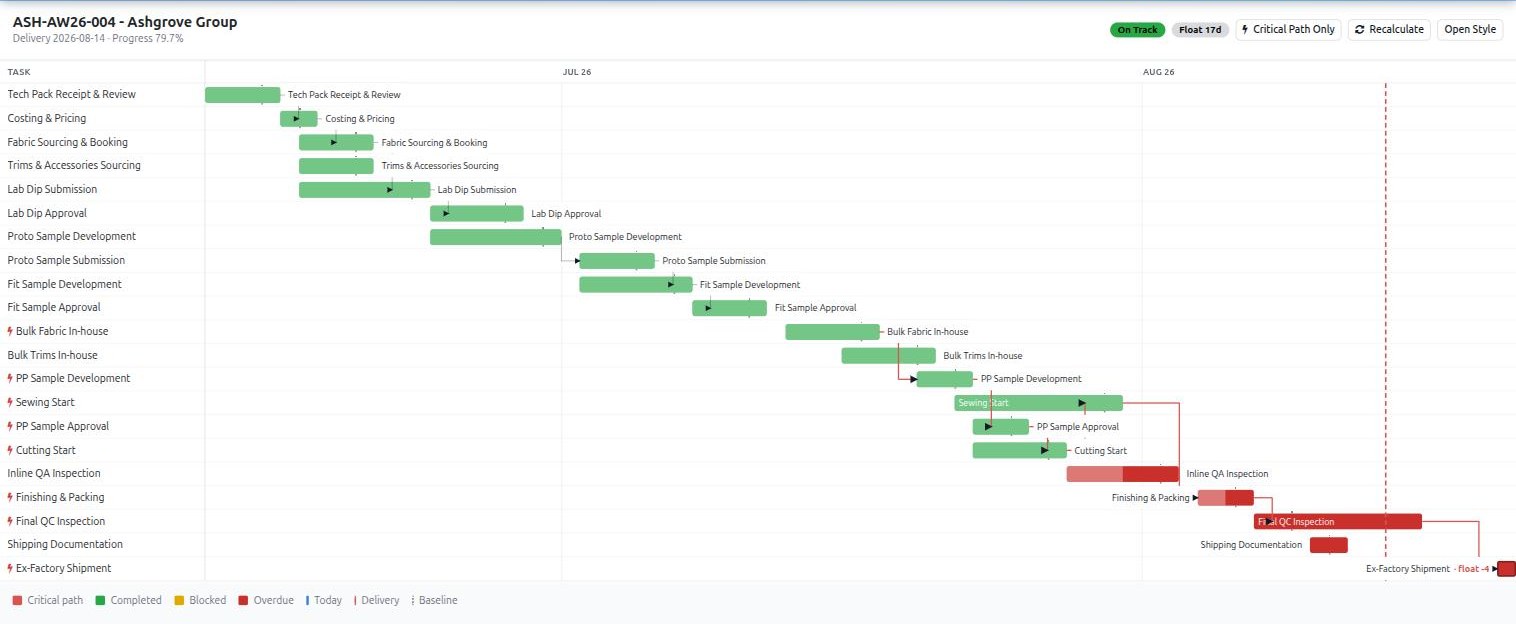Image resolution: width=1516 pixels, height=624 pixels.
Task: Select the Ex-Factory Shipment end bar
Action: [1506, 569]
